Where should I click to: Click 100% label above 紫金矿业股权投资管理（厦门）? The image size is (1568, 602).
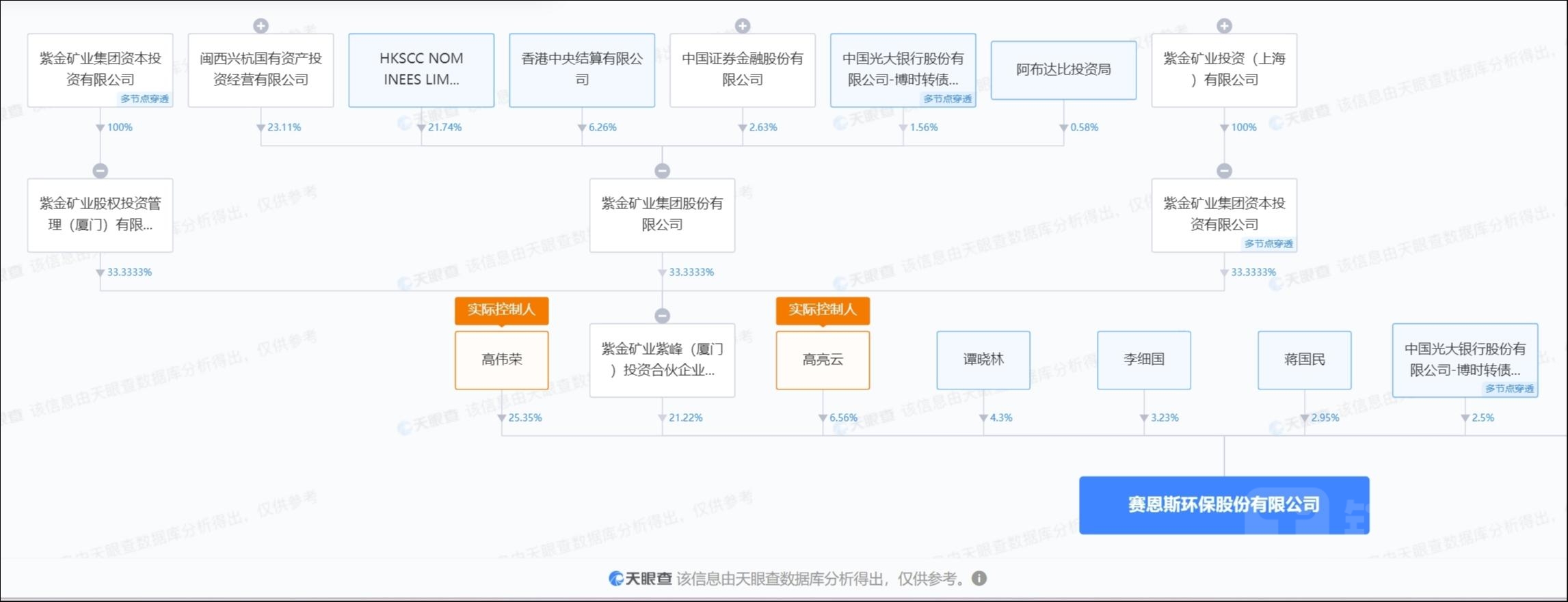[120, 128]
